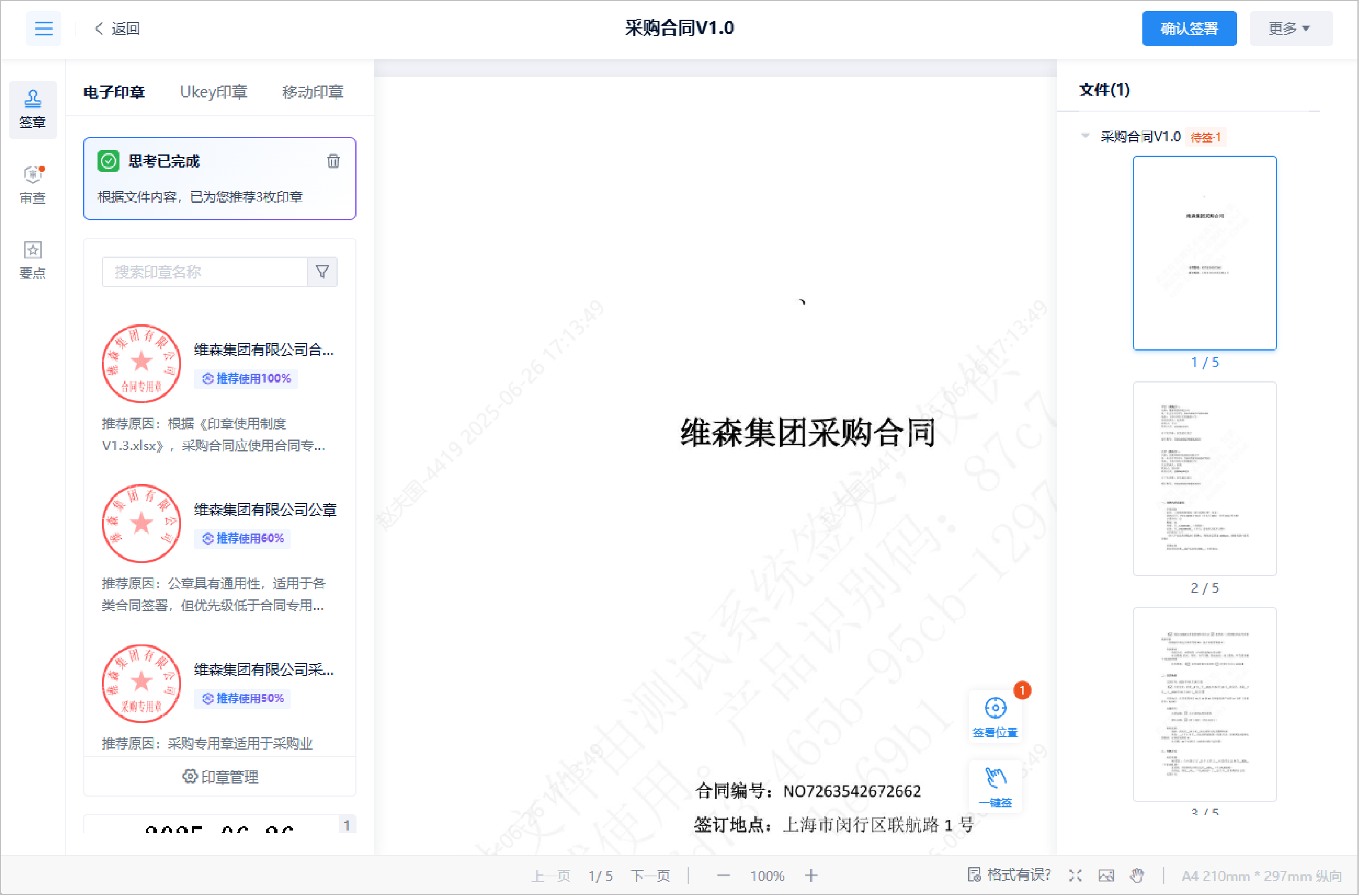Select the page 2 / 5 thumbnail
Screen dimensions: 1359x896
1204,479
